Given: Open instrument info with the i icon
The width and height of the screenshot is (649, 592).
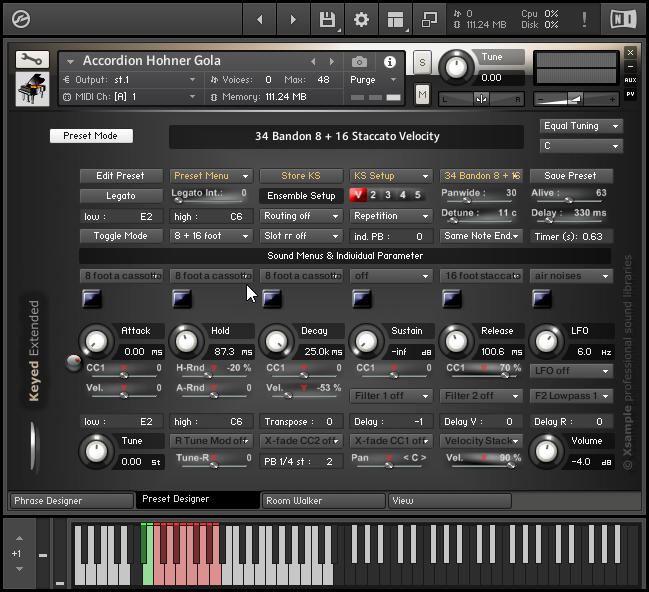Looking at the screenshot, I should coord(389,62).
